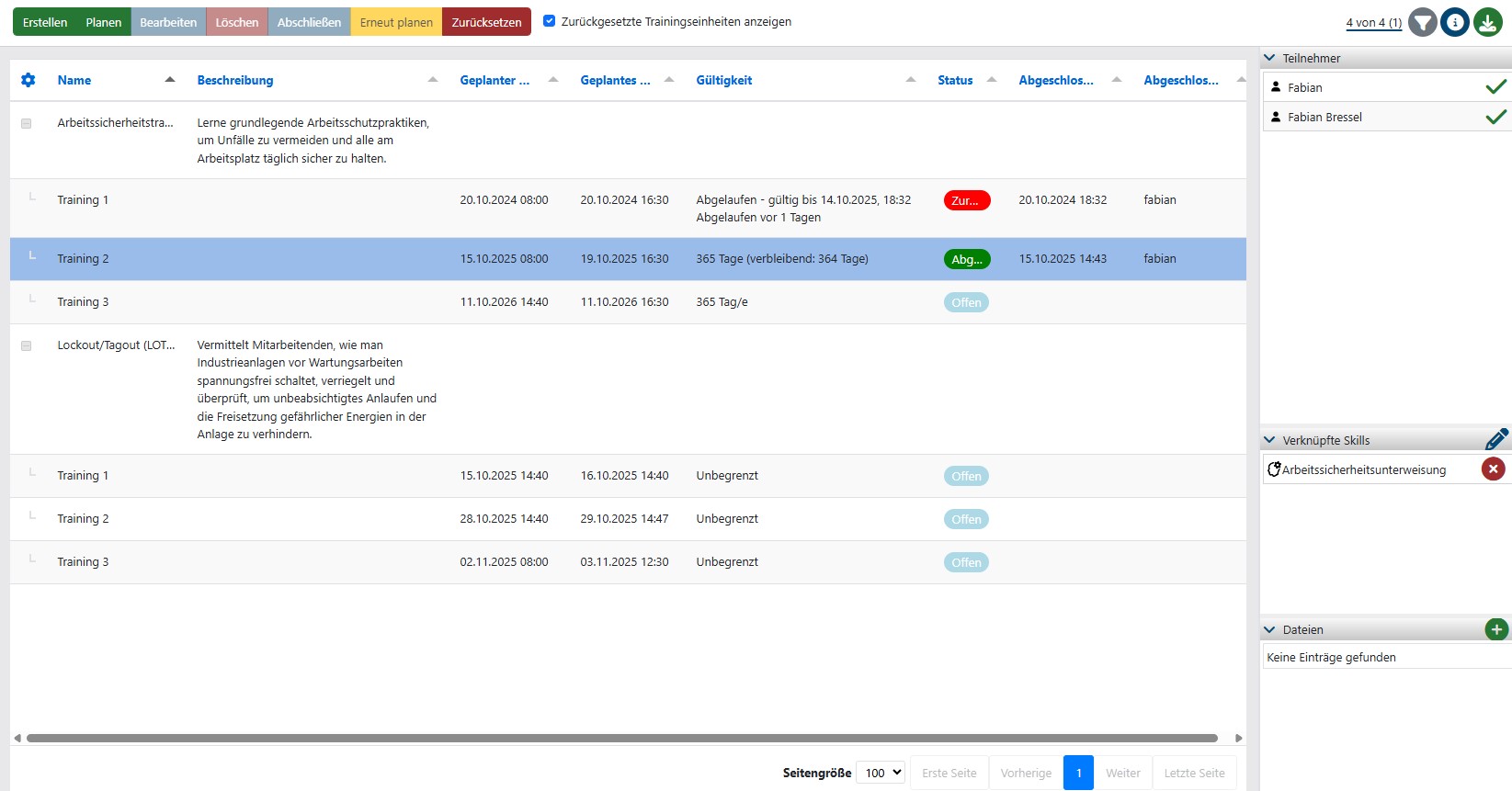
Task: Collapse the Lockout/Tagout group row
Action: (x=27, y=345)
